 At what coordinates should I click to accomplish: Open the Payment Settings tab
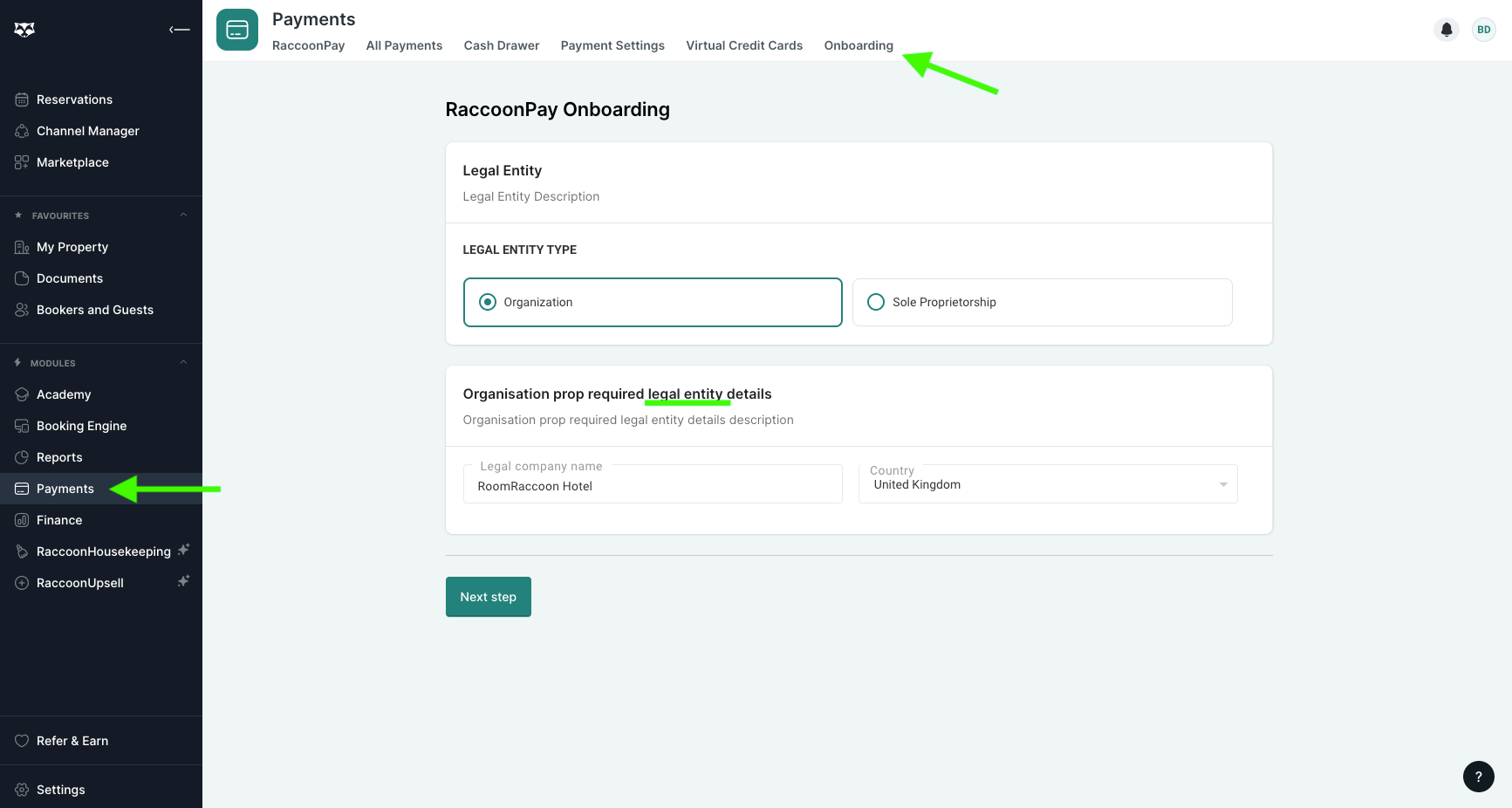click(x=612, y=45)
